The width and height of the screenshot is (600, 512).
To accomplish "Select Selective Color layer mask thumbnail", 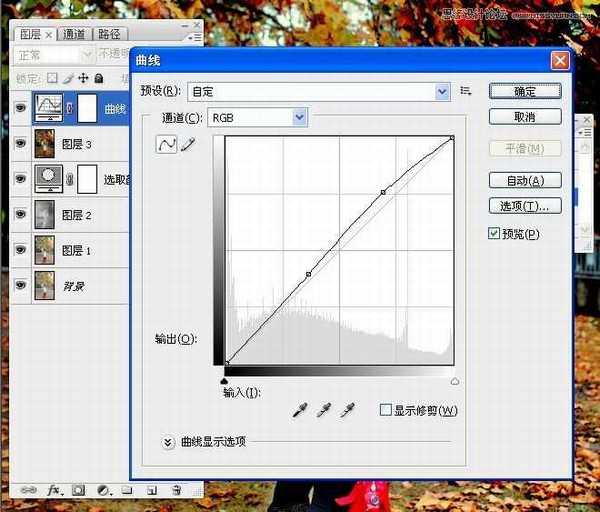I will tap(87, 179).
